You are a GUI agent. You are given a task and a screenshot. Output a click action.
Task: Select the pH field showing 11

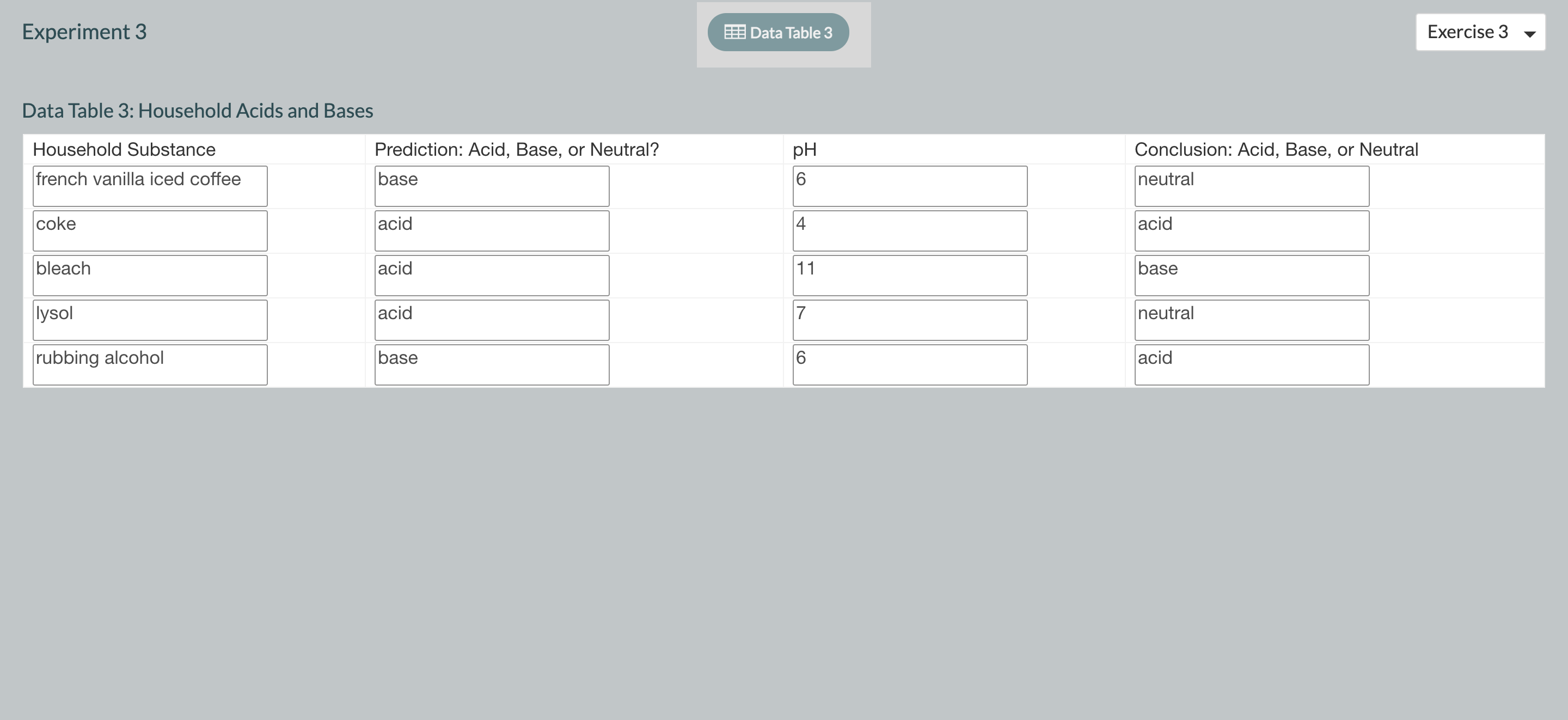pyautogui.click(x=910, y=276)
